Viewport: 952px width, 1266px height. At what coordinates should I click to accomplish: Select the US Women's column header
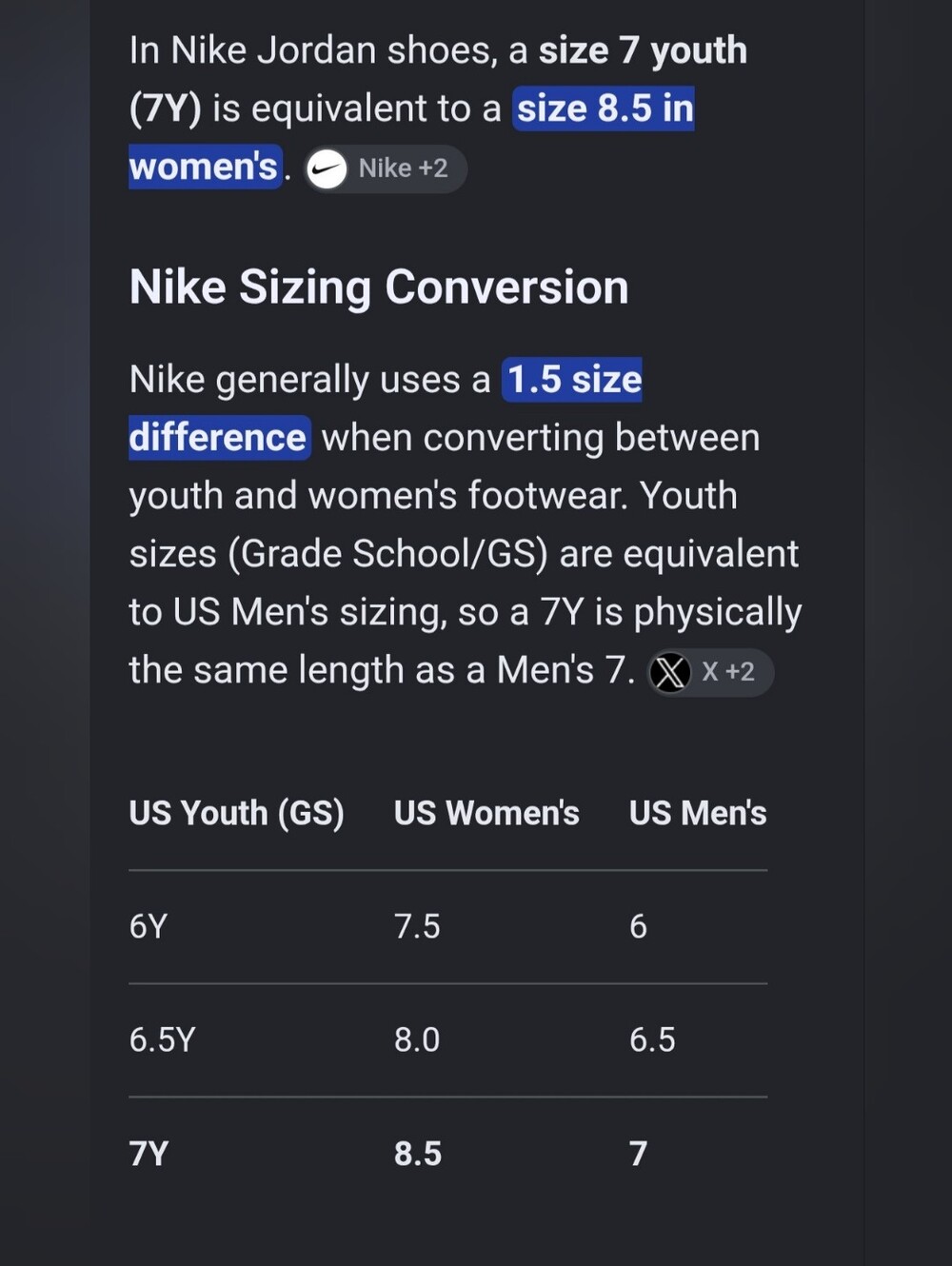486,813
